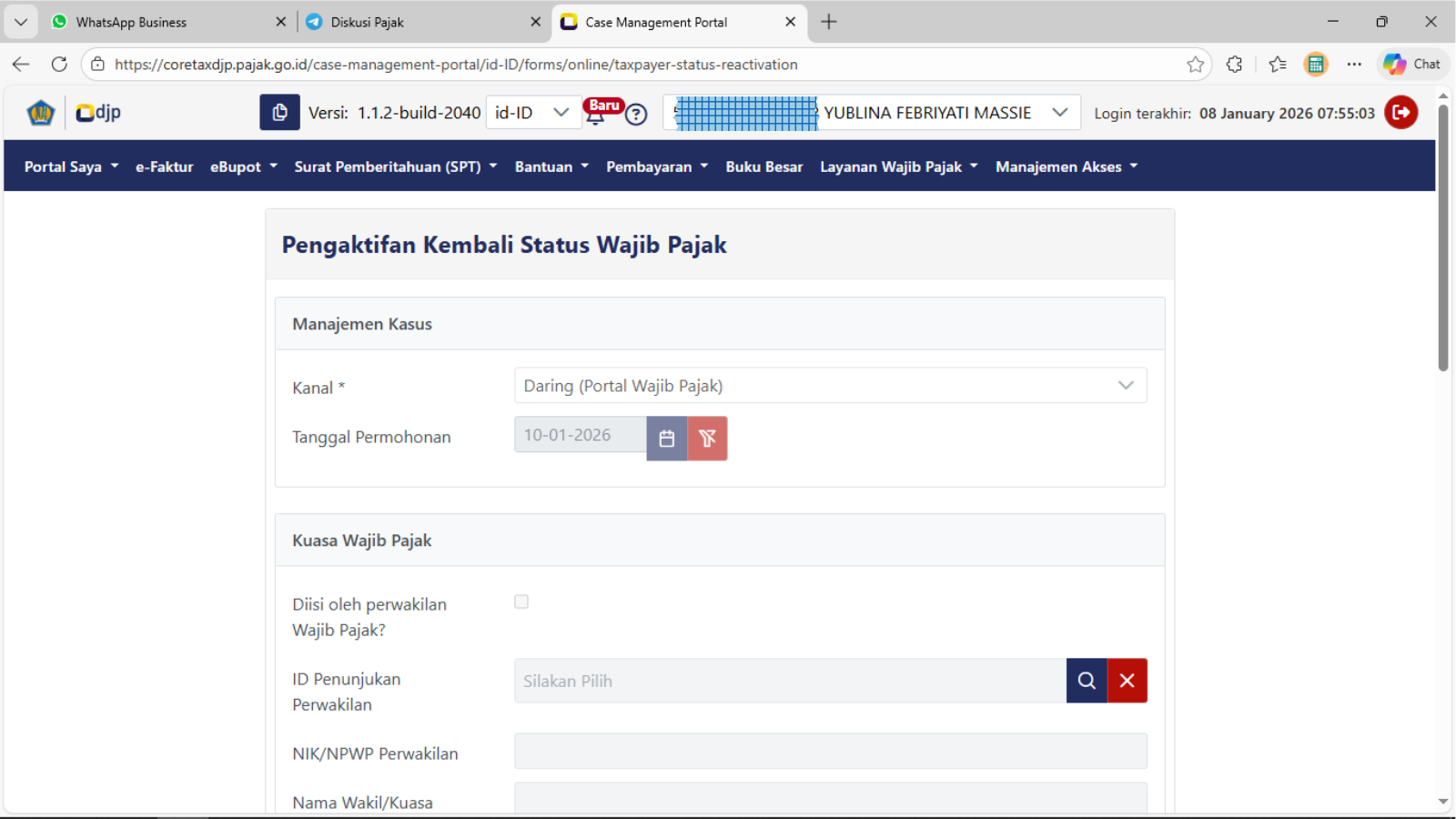This screenshot has height=819, width=1456.
Task: Switch to the WhatsApp Business tab
Action: [x=131, y=22]
